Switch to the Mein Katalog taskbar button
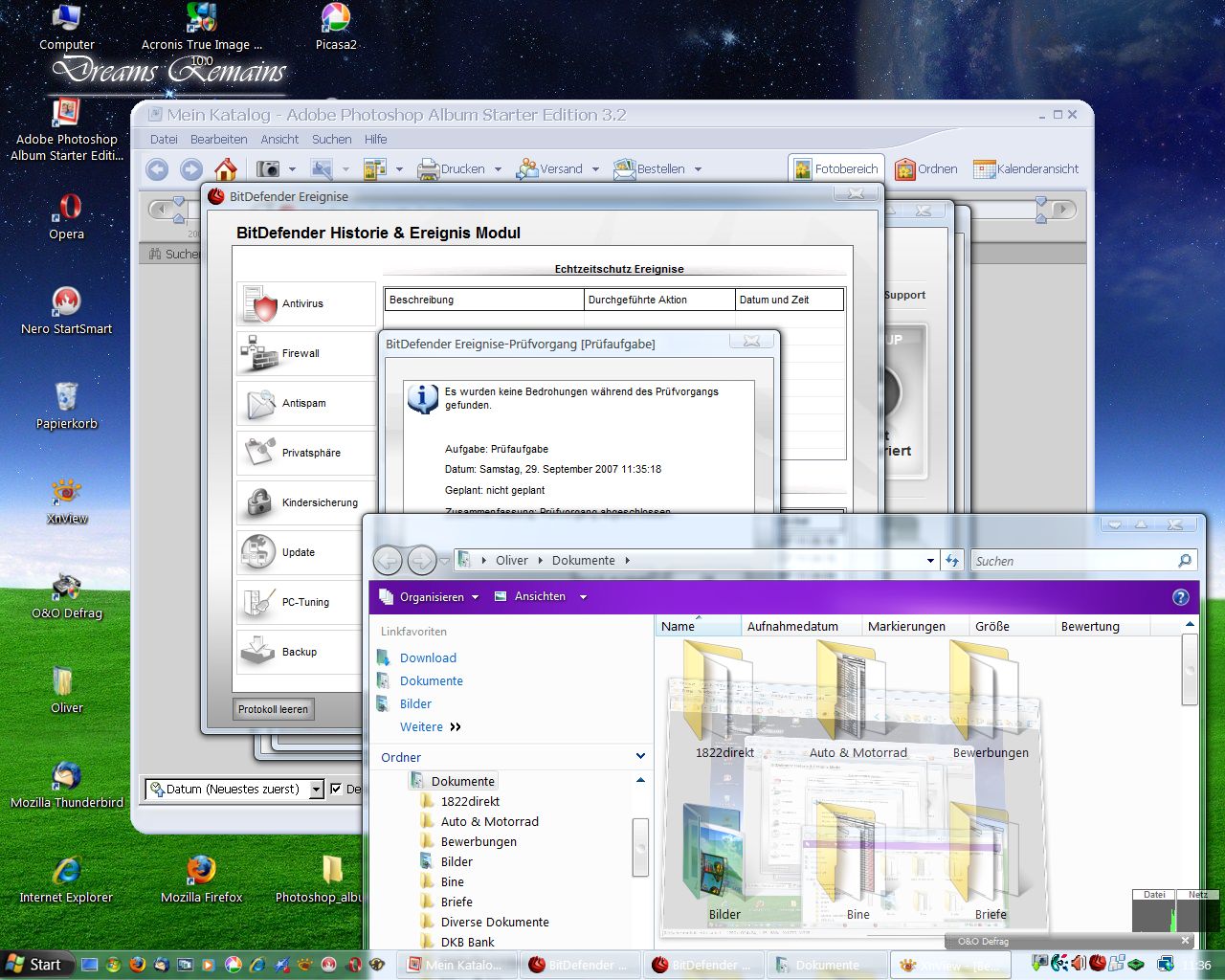 click(x=458, y=965)
